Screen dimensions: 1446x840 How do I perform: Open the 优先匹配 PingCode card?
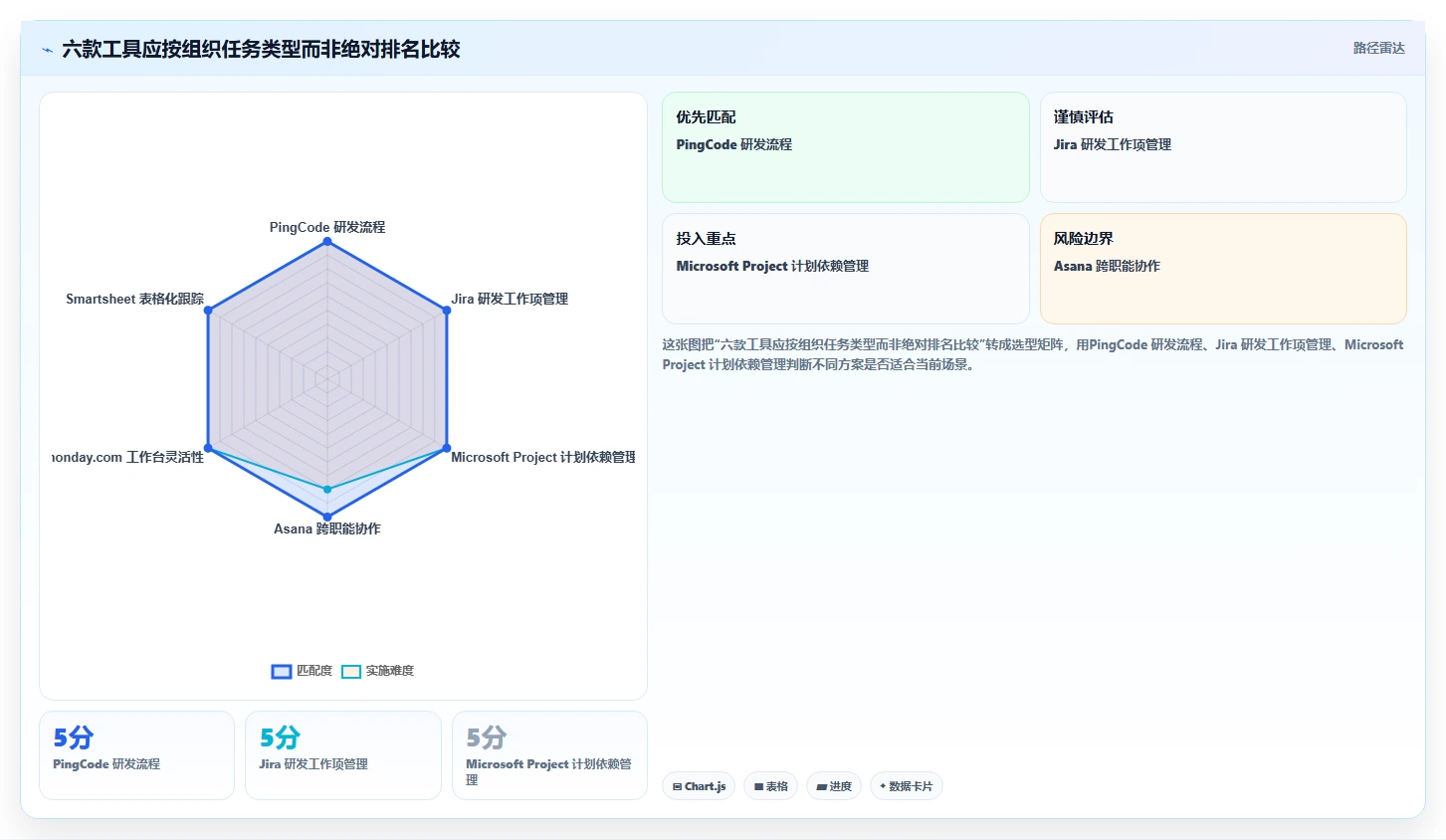pos(846,147)
